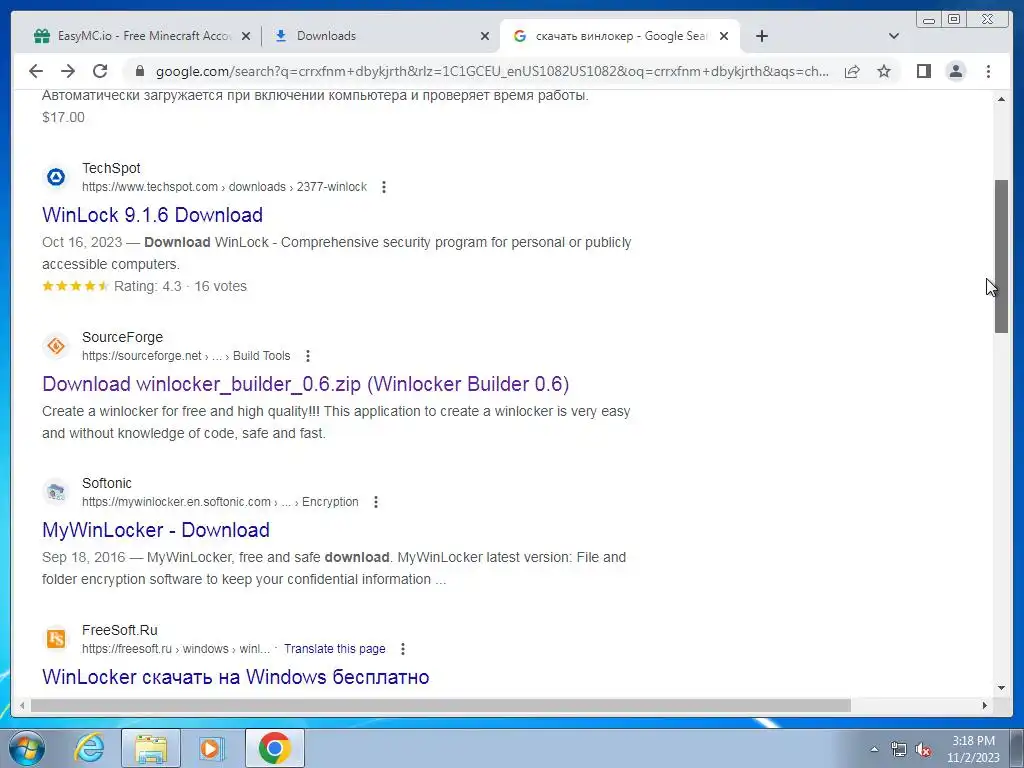Click the Chrome taskbar icon

tap(274, 748)
